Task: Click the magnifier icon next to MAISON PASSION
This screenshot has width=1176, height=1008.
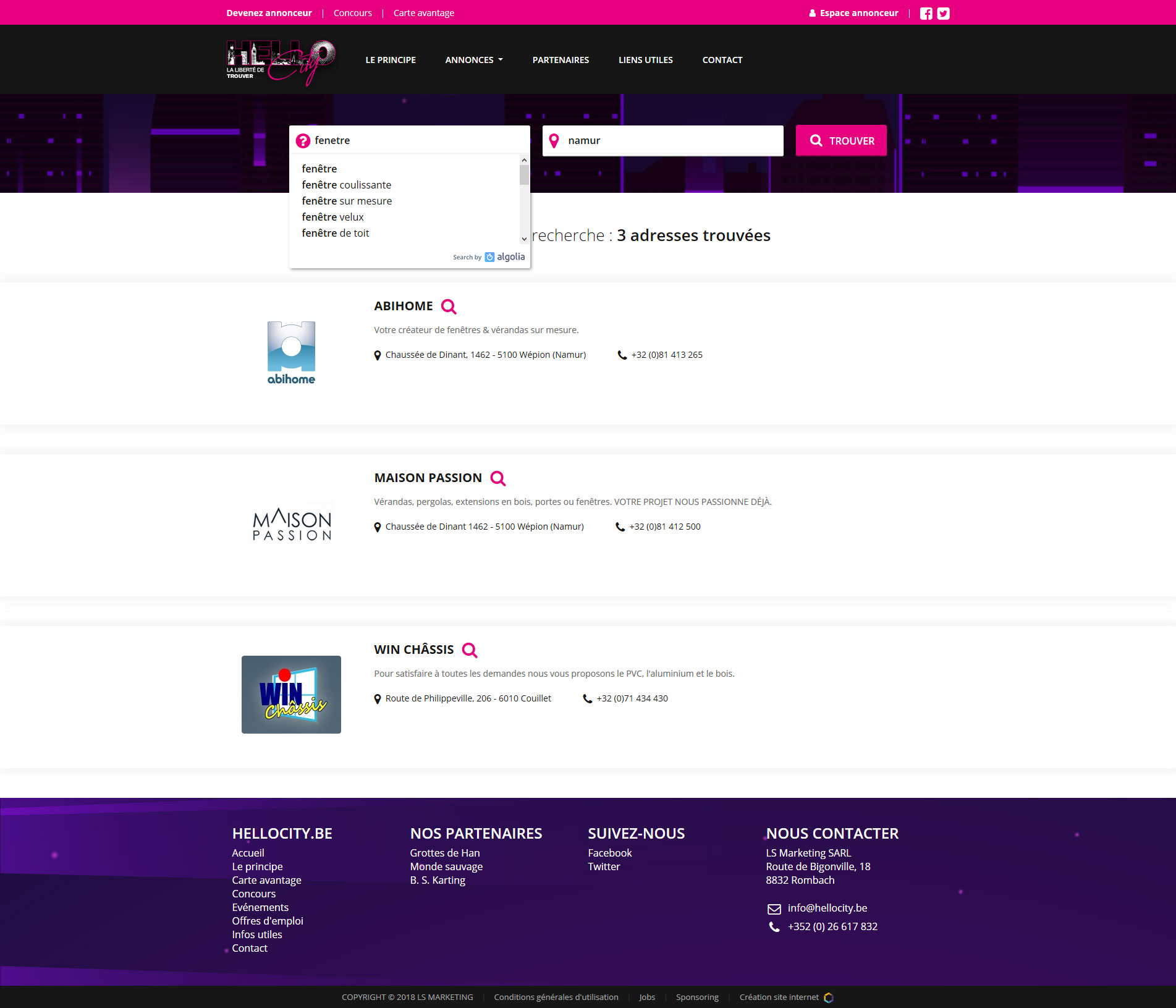Action: click(x=498, y=478)
